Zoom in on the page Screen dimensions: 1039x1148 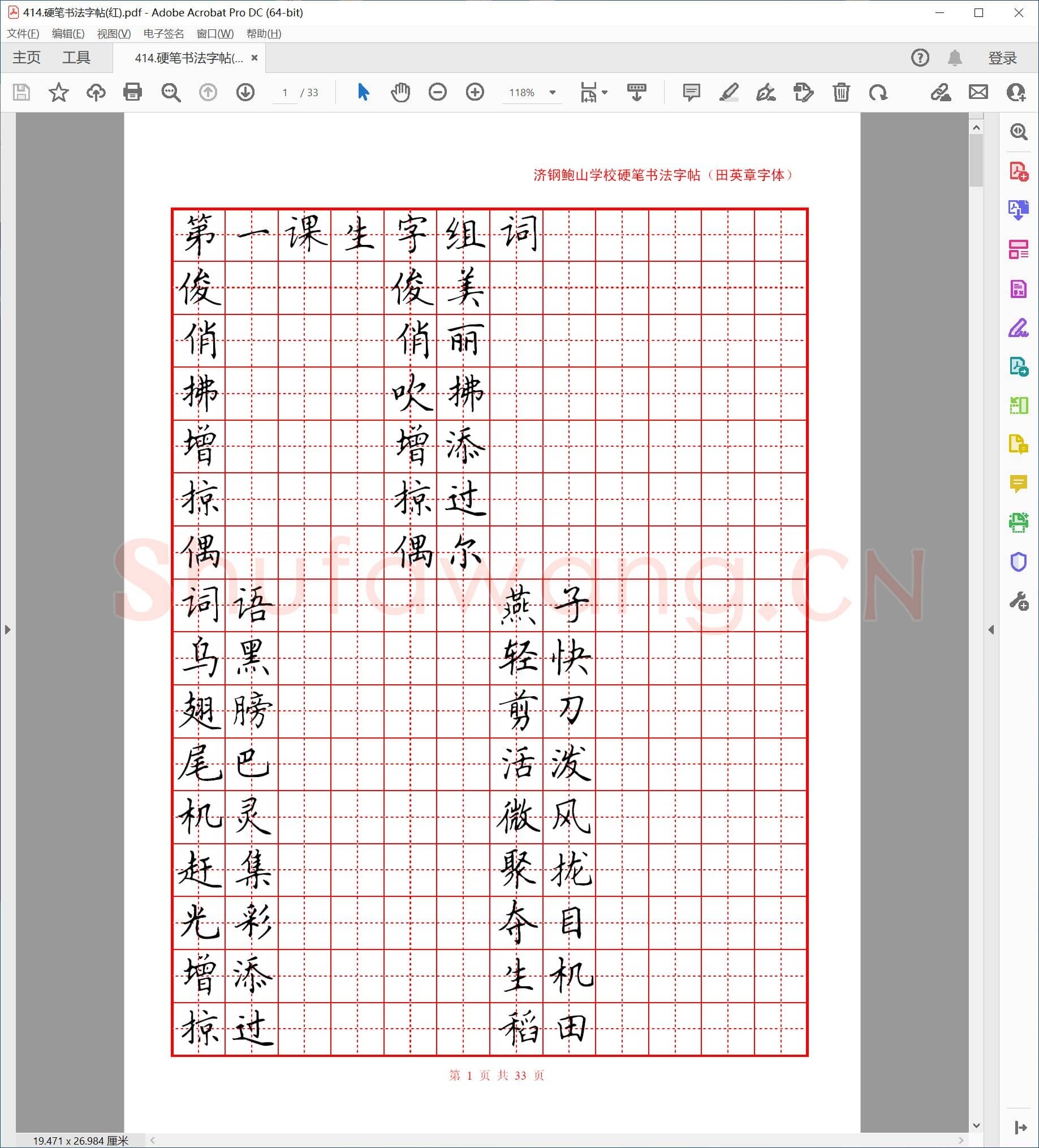pyautogui.click(x=475, y=92)
